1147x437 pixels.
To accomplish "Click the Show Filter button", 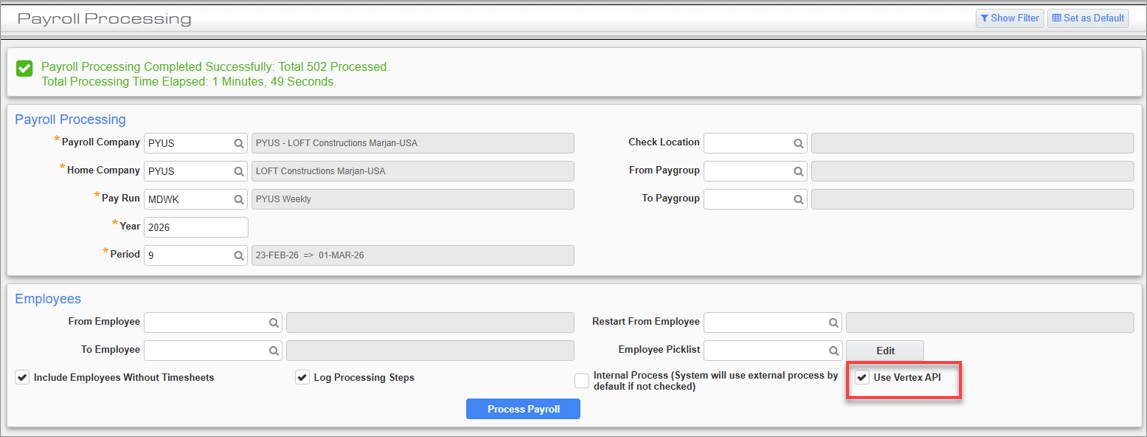I will pos(1009,18).
